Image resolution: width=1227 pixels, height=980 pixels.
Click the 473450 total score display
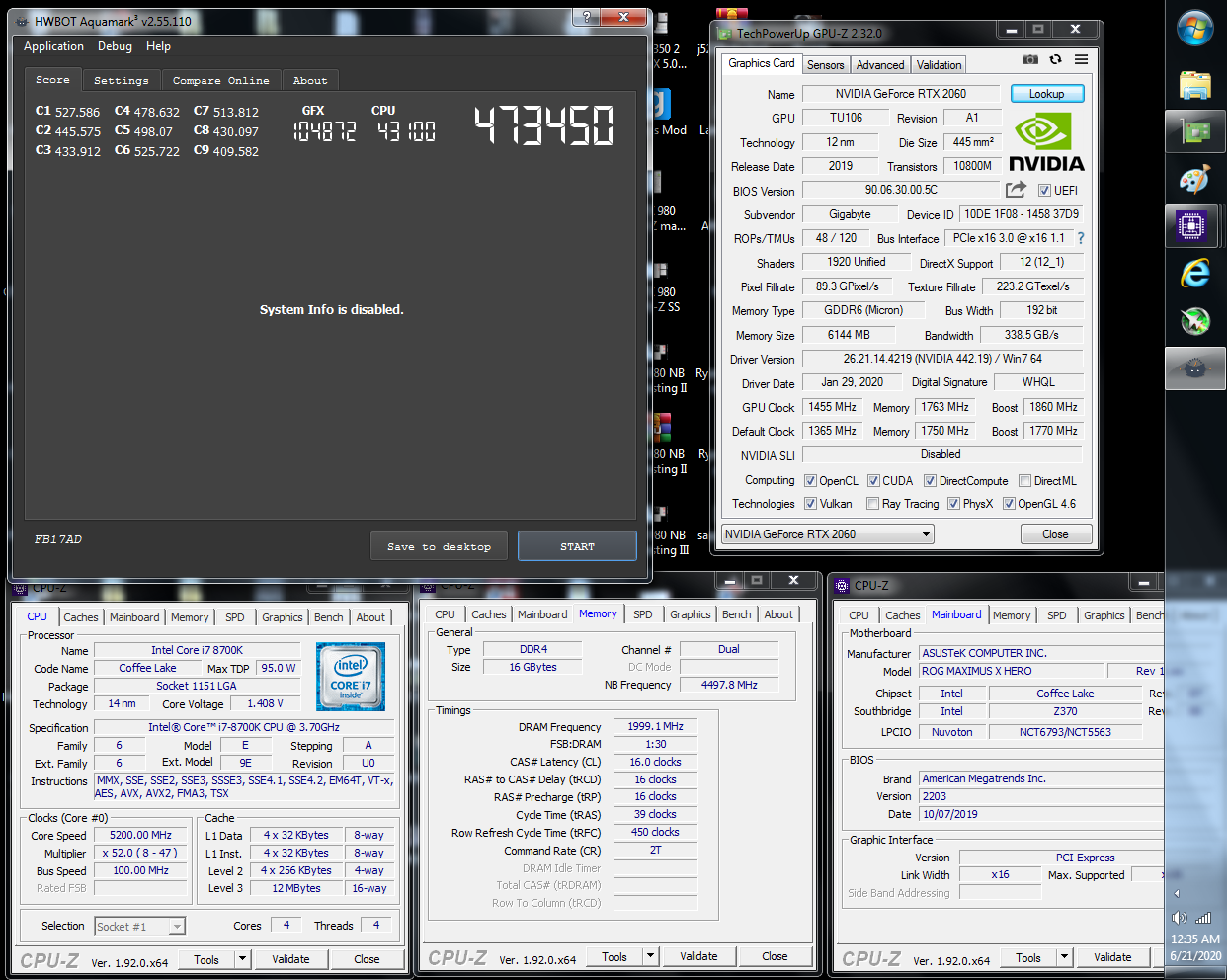point(543,126)
